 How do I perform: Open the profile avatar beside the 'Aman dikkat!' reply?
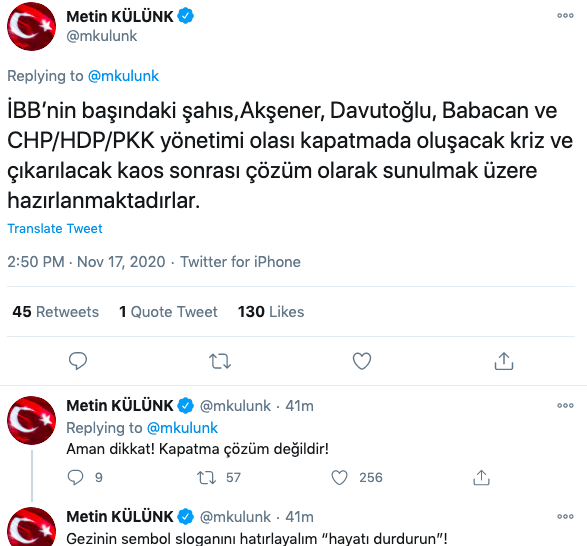click(x=31, y=420)
